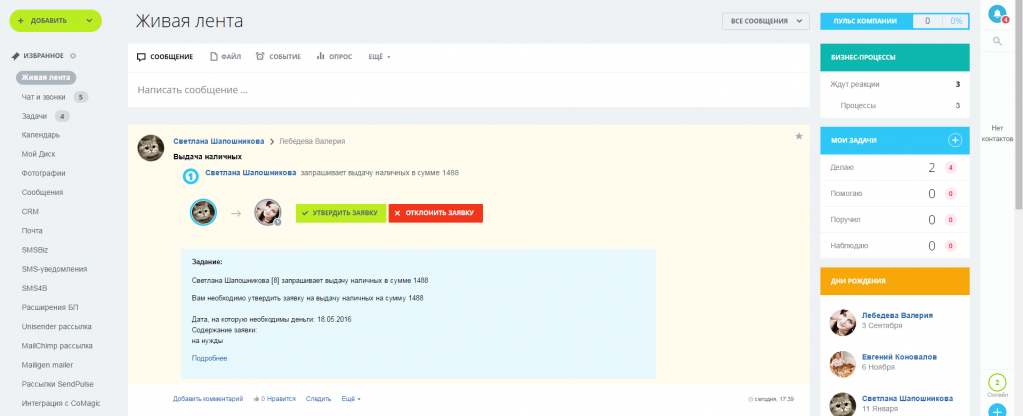The width and height of the screenshot is (1023, 416).
Task: Open Расширения БП in the sidebar
Action: click(x=50, y=307)
